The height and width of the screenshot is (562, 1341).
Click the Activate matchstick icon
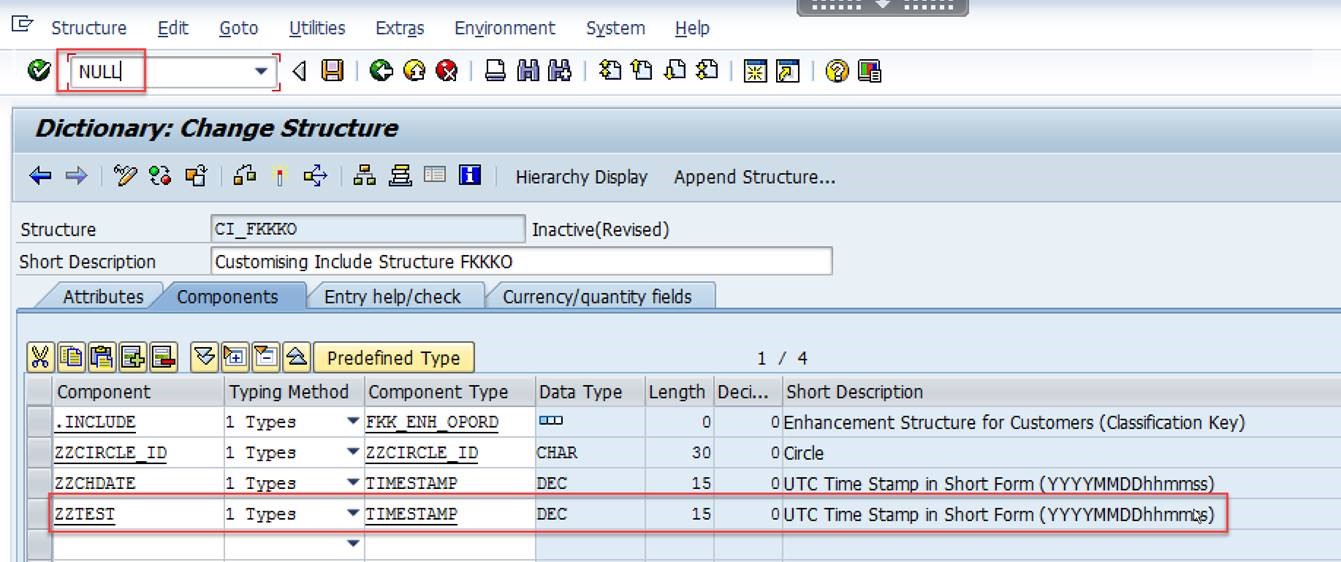(x=279, y=177)
